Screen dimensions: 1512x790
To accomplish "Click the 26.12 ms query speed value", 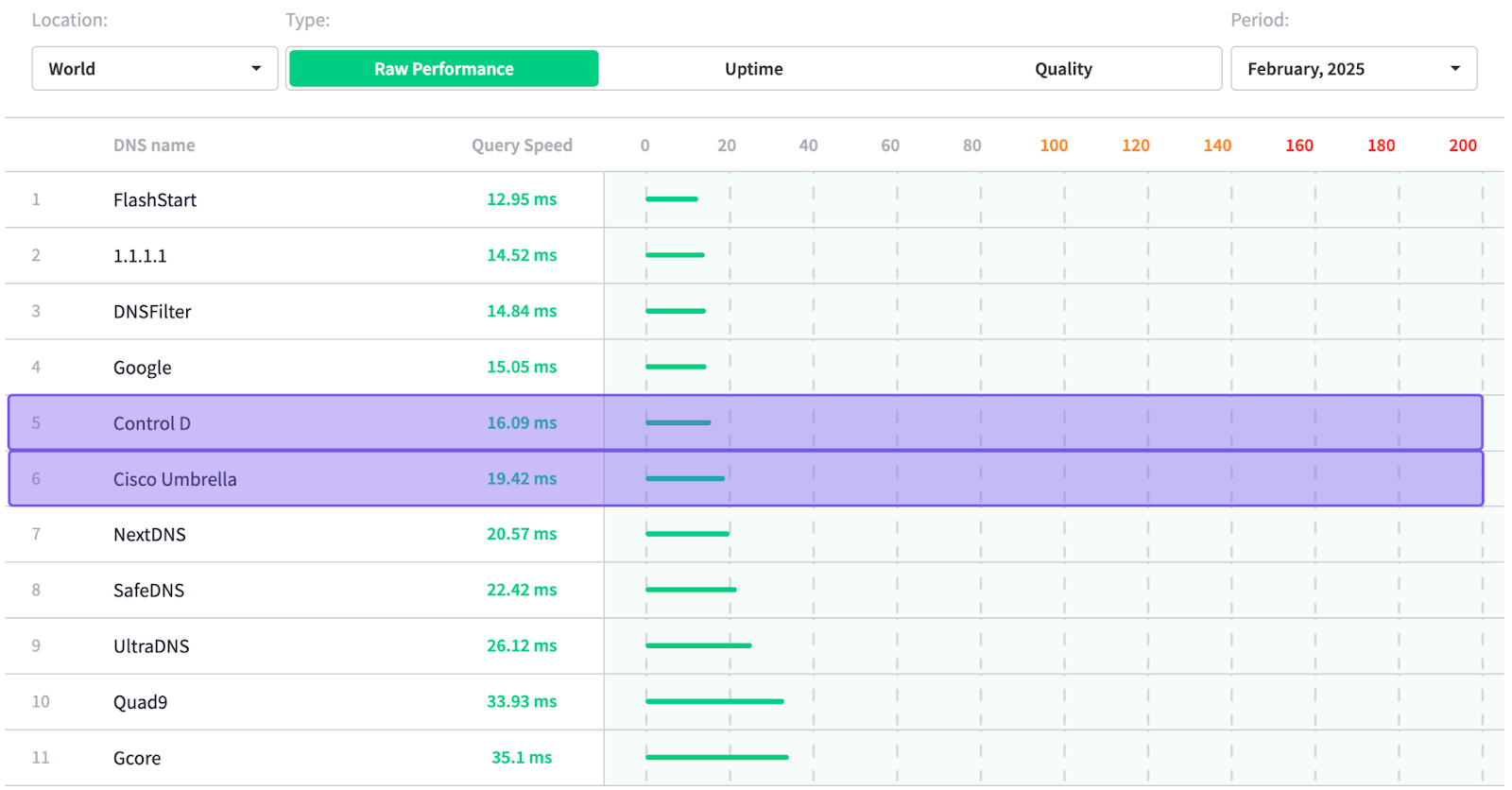I will pos(522,645).
